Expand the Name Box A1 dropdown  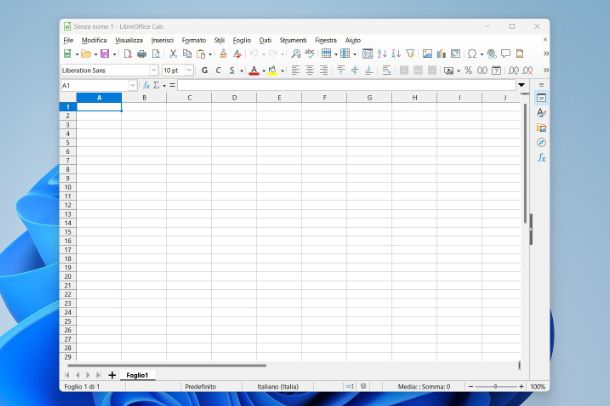[x=132, y=86]
